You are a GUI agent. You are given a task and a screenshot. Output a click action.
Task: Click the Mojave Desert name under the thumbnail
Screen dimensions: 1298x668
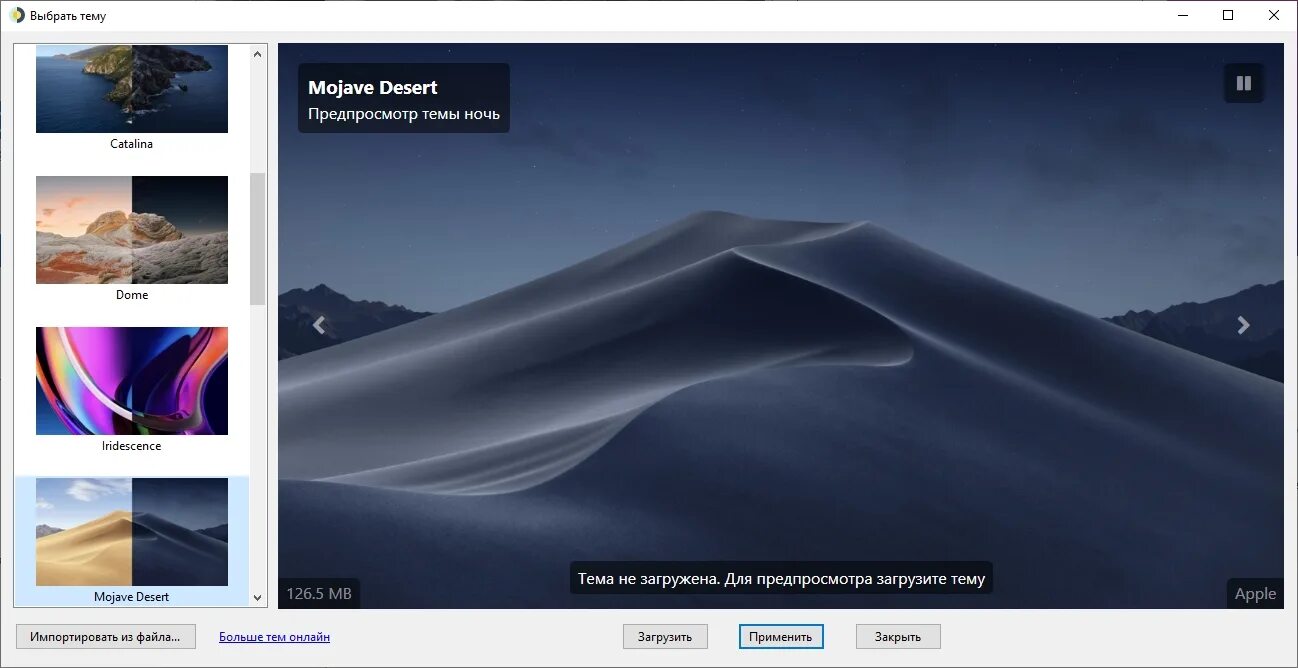pyautogui.click(x=132, y=597)
